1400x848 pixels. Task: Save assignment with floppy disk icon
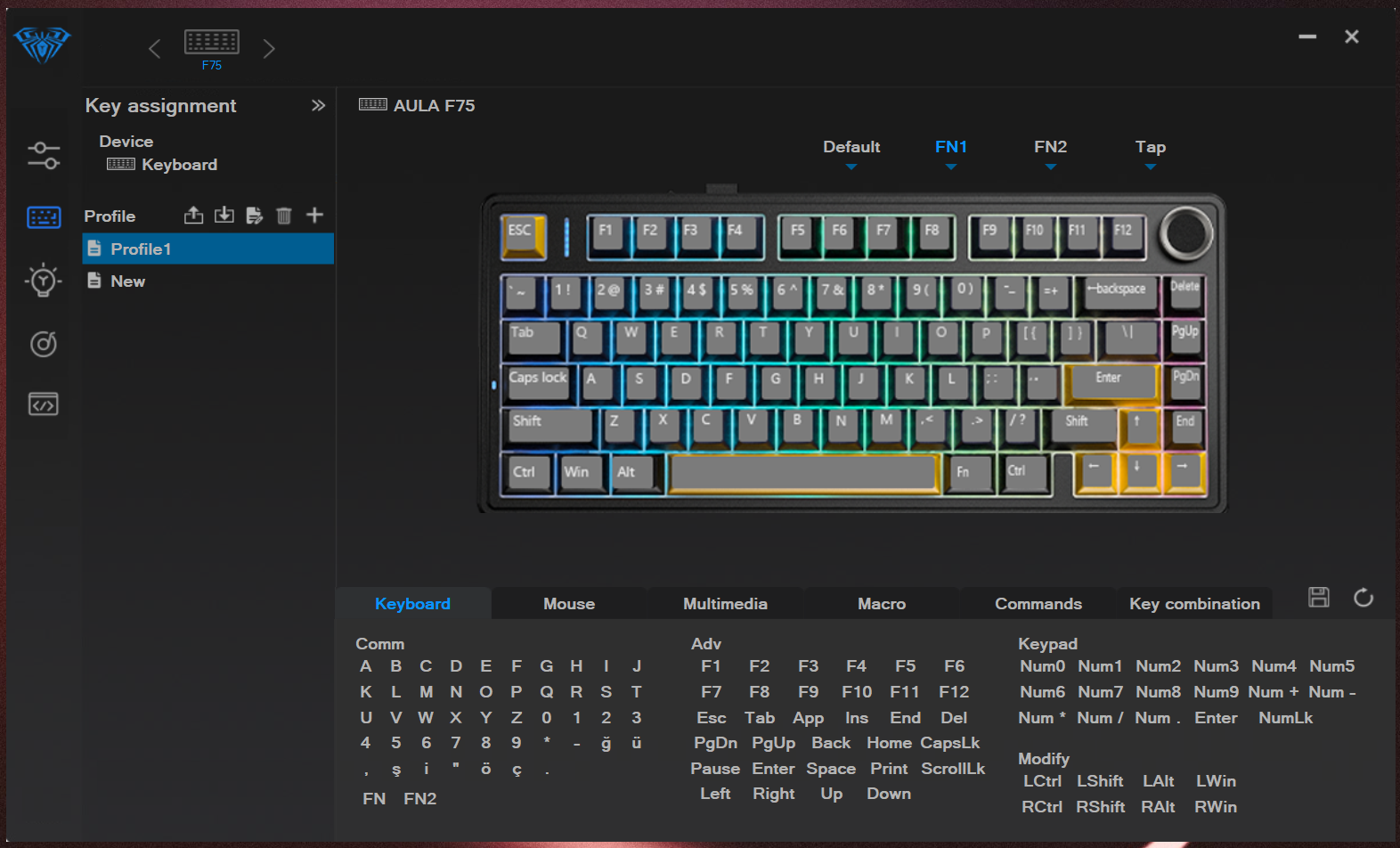(x=1319, y=598)
